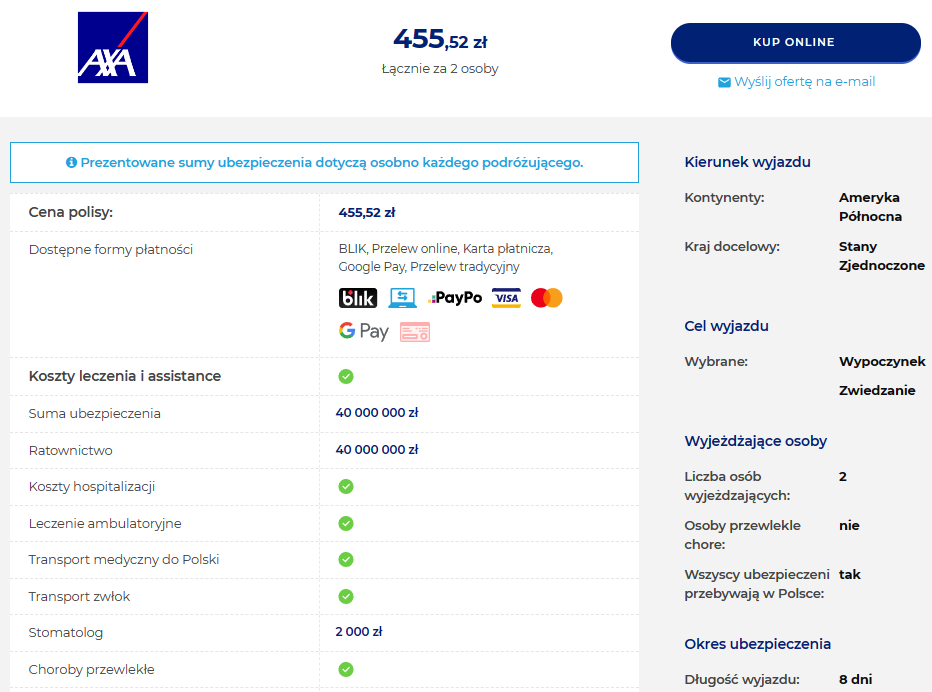This screenshot has height=692, width=932.
Task: Click the AXA insurer logo
Action: point(113,48)
